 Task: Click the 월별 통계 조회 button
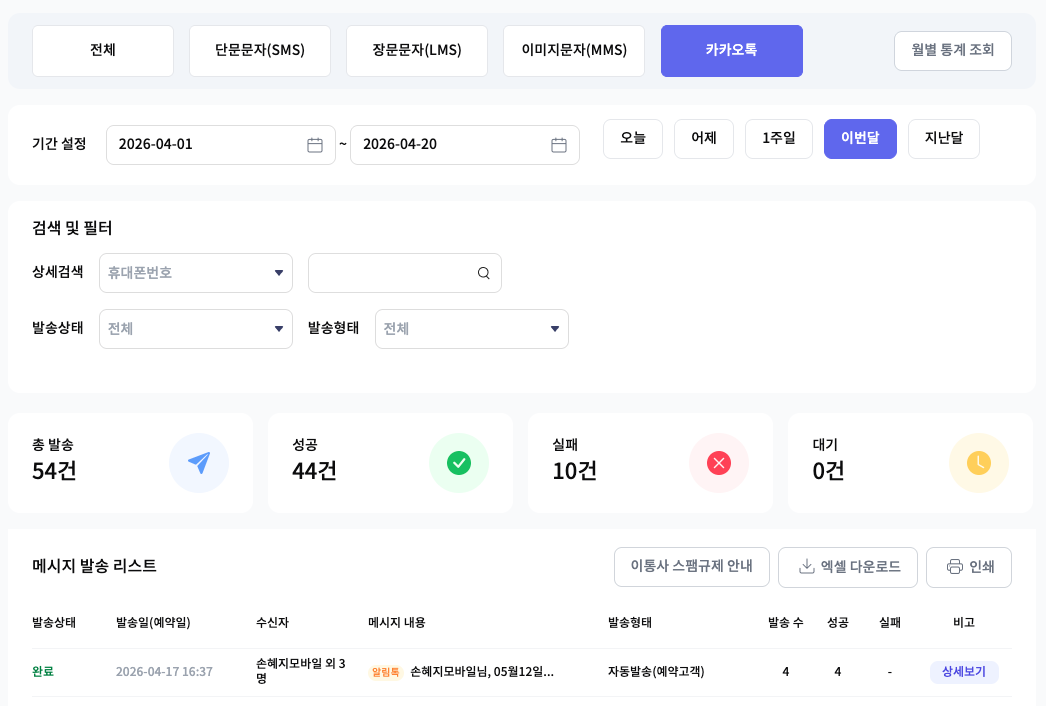[952, 50]
